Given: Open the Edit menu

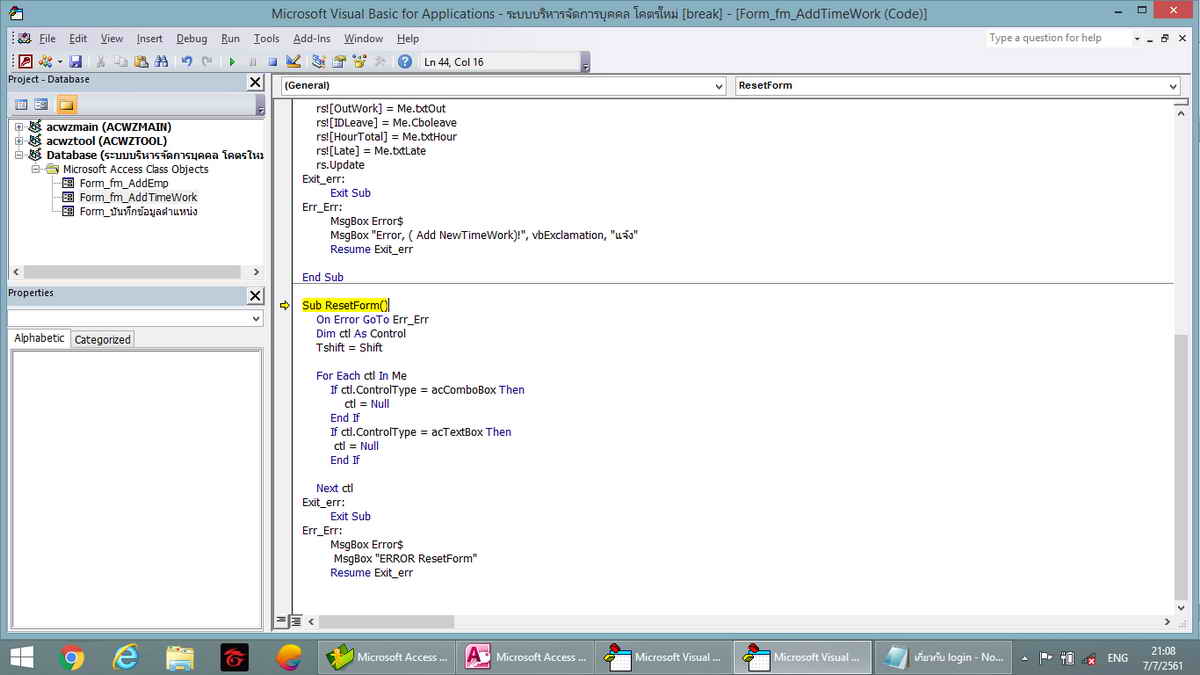Looking at the screenshot, I should click(78, 38).
